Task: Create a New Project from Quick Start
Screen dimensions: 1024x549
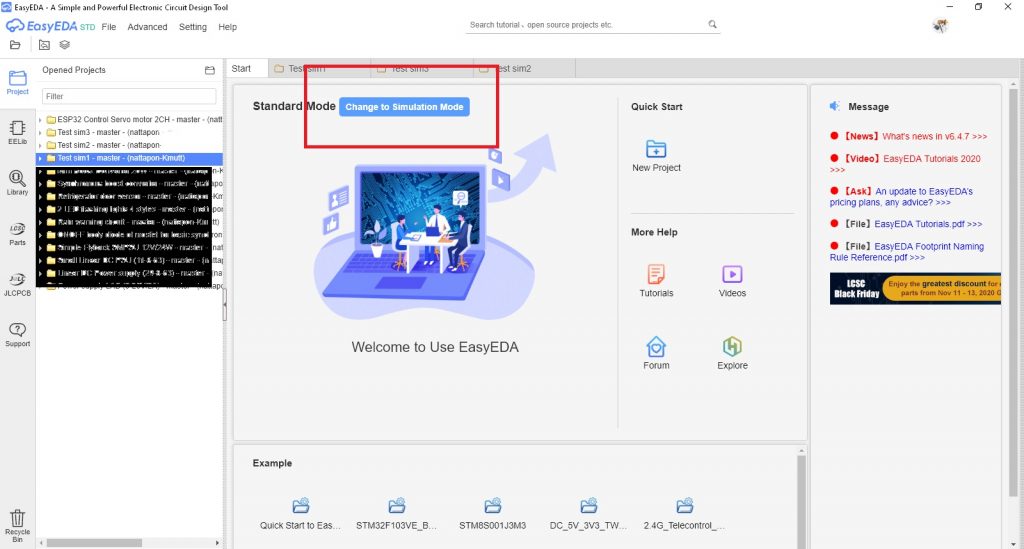Action: pyautogui.click(x=656, y=156)
